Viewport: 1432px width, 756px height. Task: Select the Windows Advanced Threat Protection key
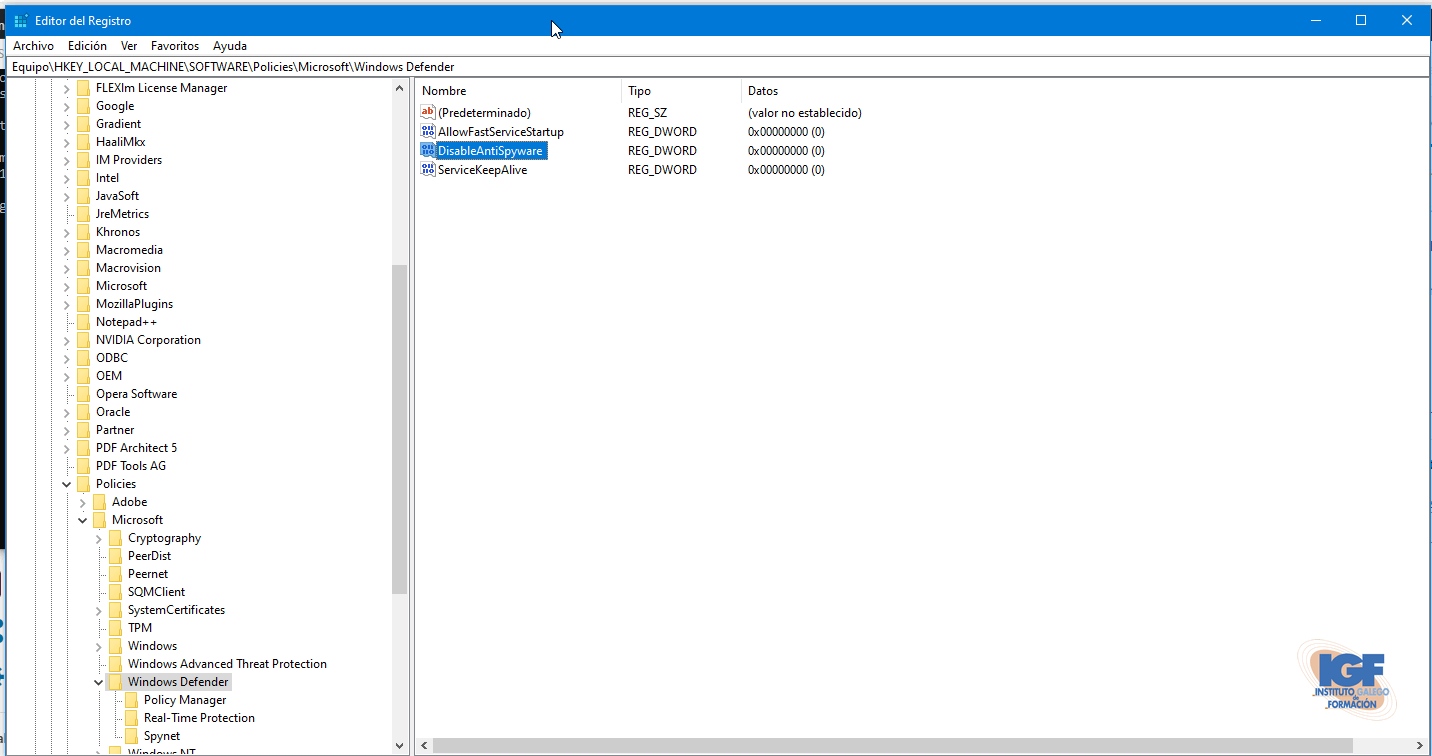[x=227, y=664]
